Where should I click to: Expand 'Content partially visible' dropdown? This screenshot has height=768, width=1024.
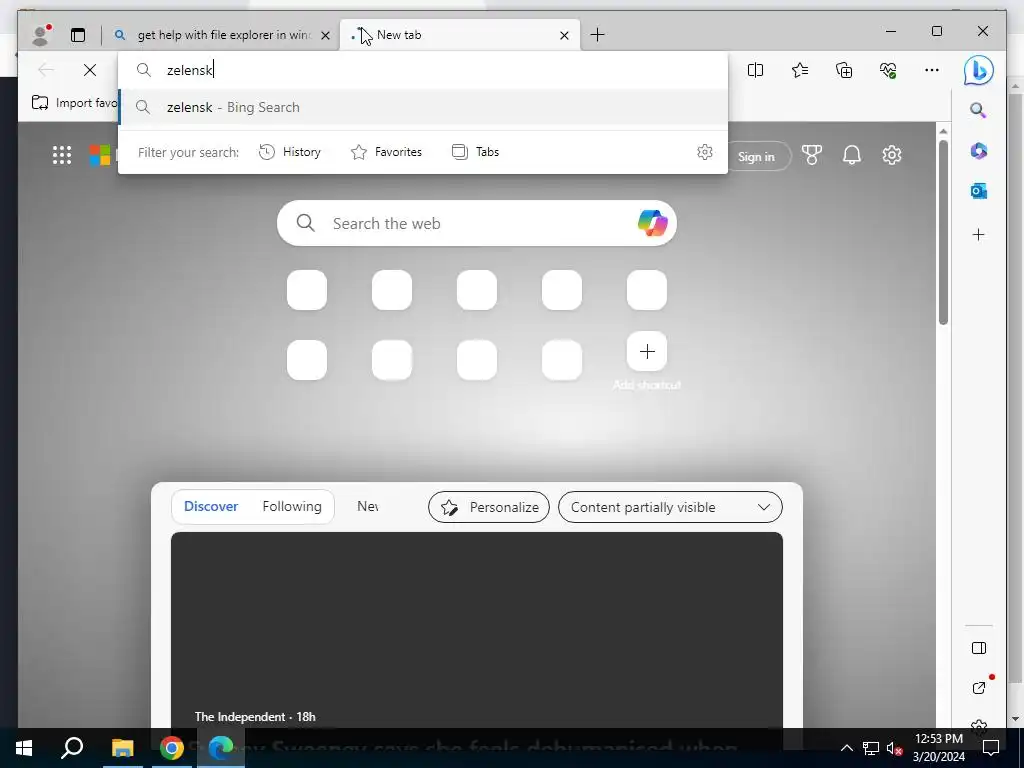coord(670,507)
